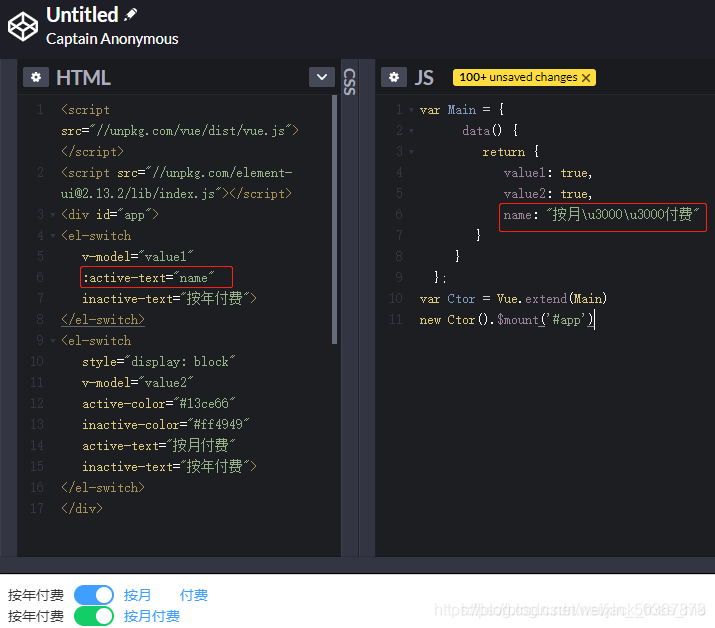Collapse the div block at HTML line 3

tap(52, 215)
